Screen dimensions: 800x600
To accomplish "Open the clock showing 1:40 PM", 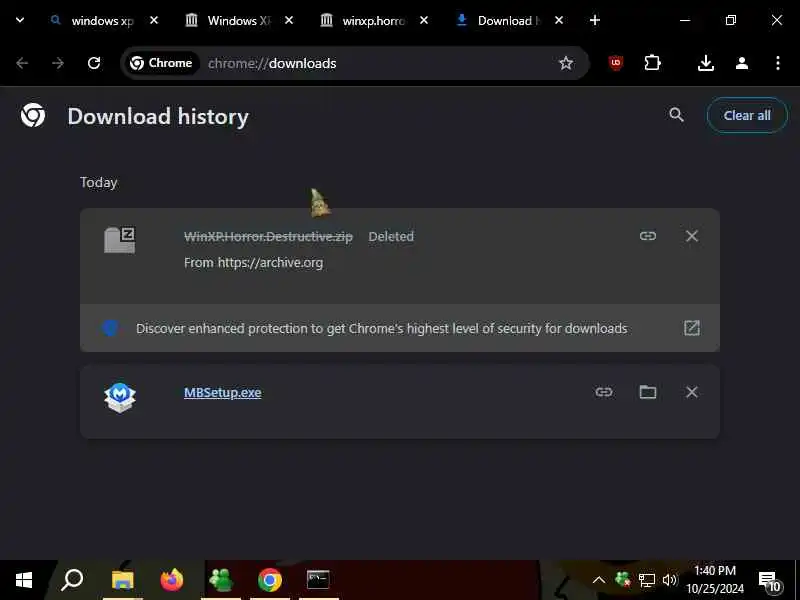I will (x=715, y=580).
